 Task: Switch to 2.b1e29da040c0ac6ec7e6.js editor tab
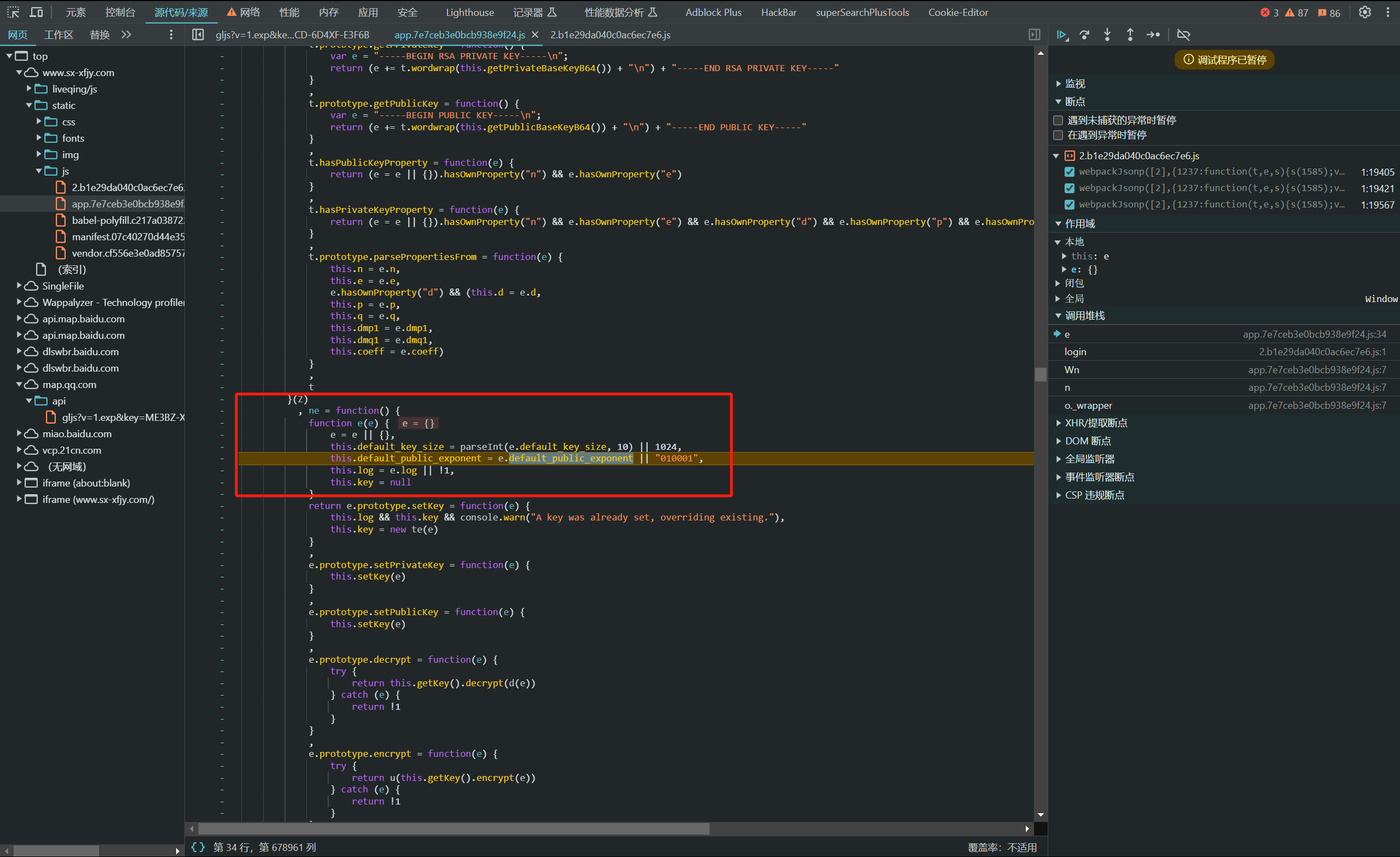[x=610, y=34]
